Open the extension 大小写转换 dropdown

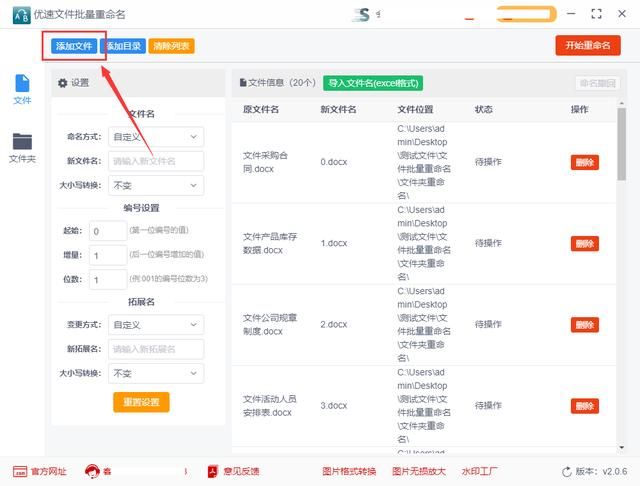point(156,373)
